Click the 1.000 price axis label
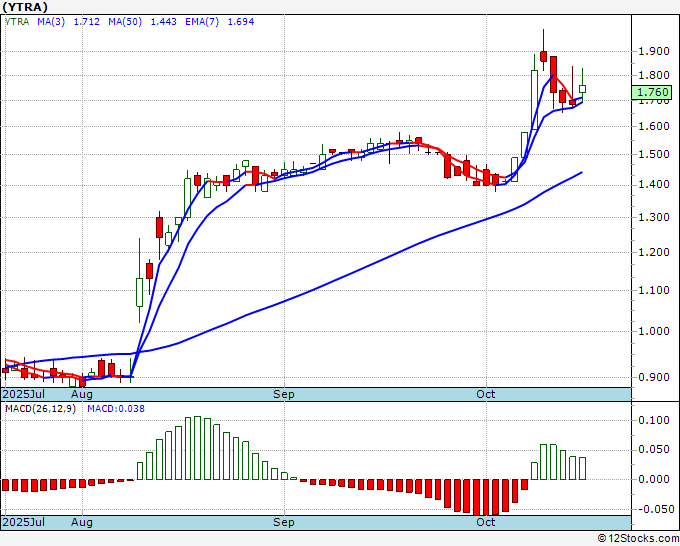The image size is (680, 546). tap(654, 331)
